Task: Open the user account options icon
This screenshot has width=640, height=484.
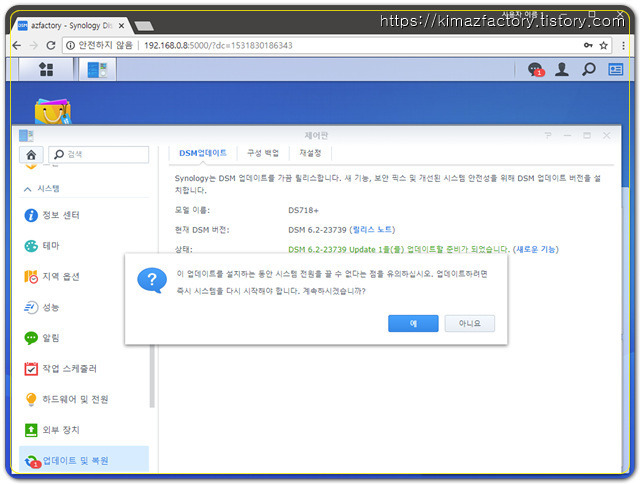Action: (x=562, y=69)
